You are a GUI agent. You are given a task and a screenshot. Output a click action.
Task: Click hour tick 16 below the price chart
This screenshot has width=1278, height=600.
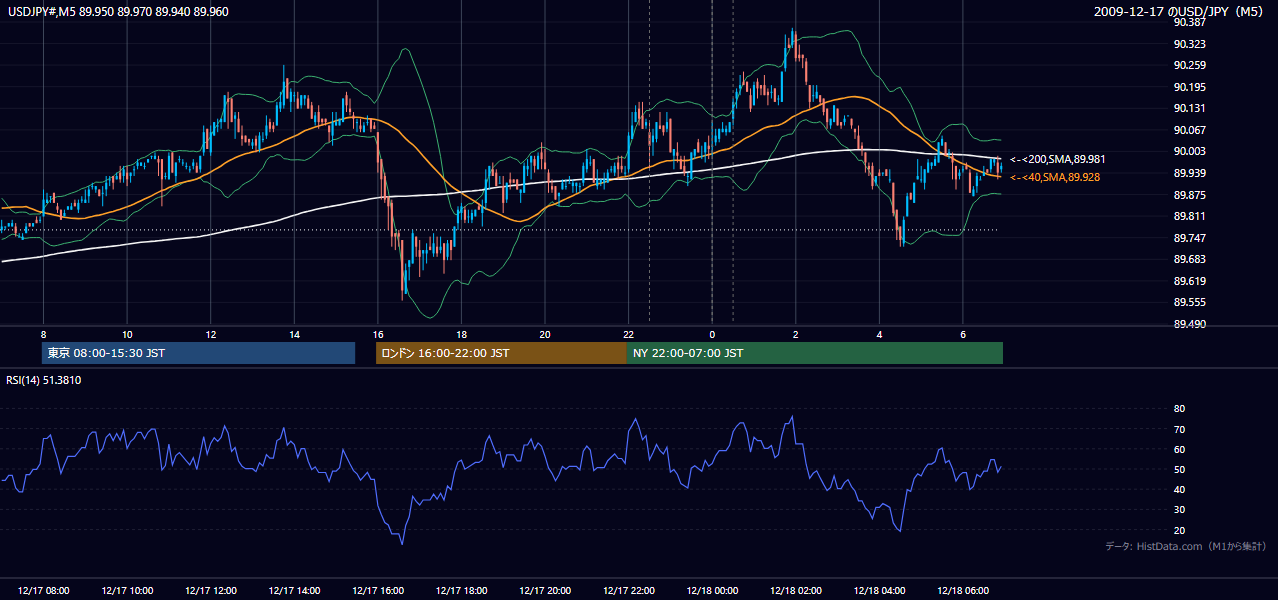click(x=378, y=334)
